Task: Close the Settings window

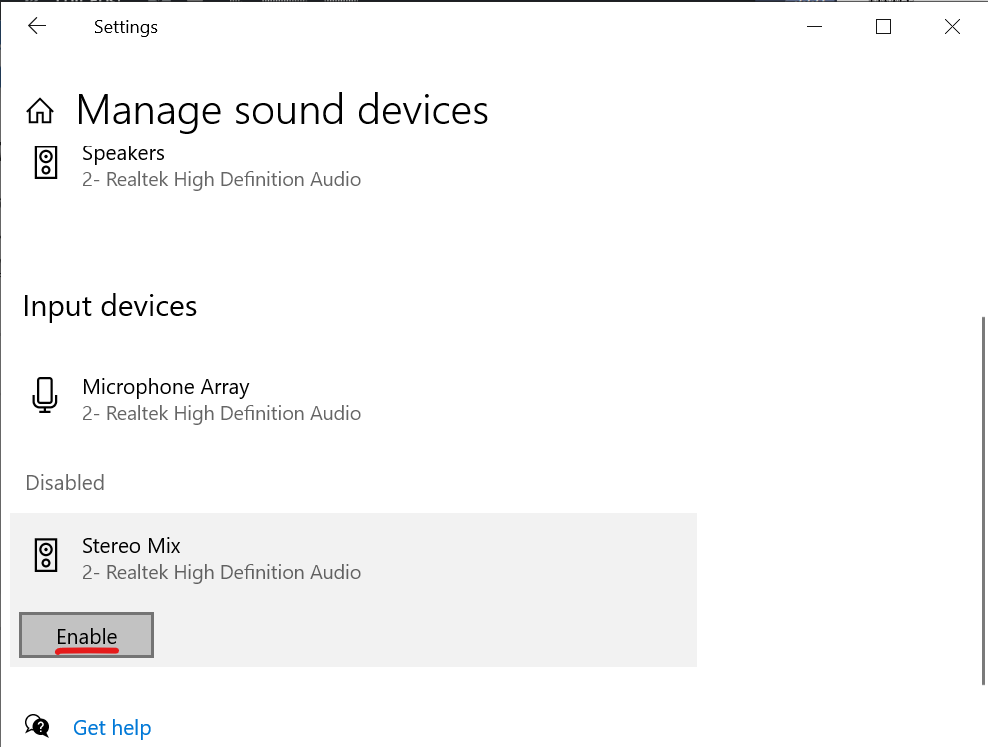Action: tap(952, 27)
